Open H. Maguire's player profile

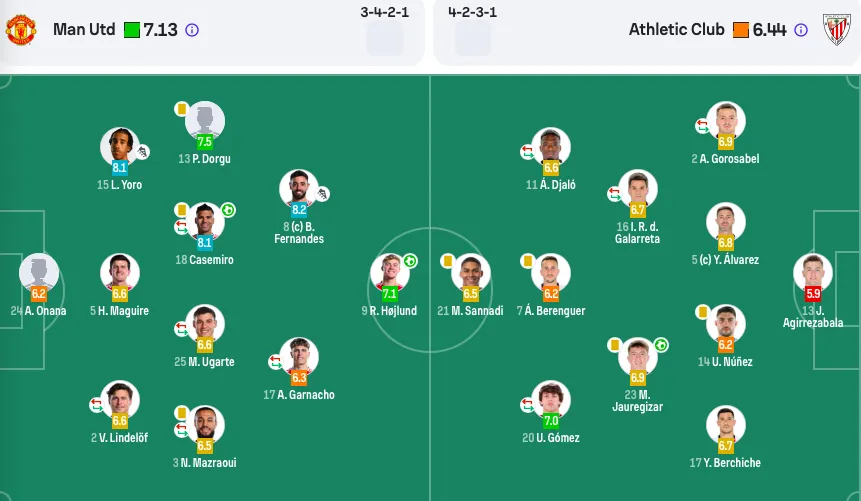(x=119, y=273)
